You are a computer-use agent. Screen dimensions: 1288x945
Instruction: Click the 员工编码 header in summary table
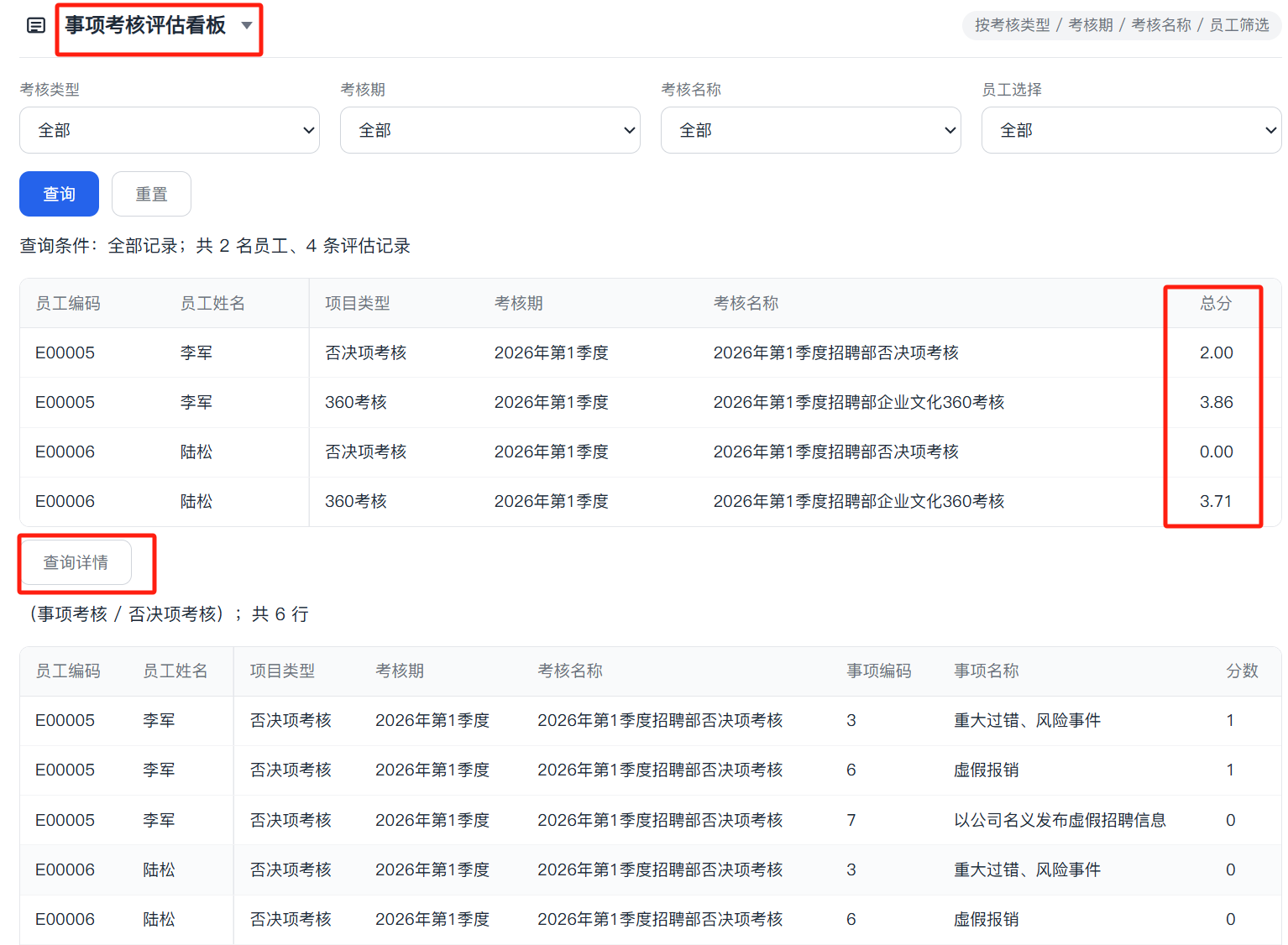[68, 303]
